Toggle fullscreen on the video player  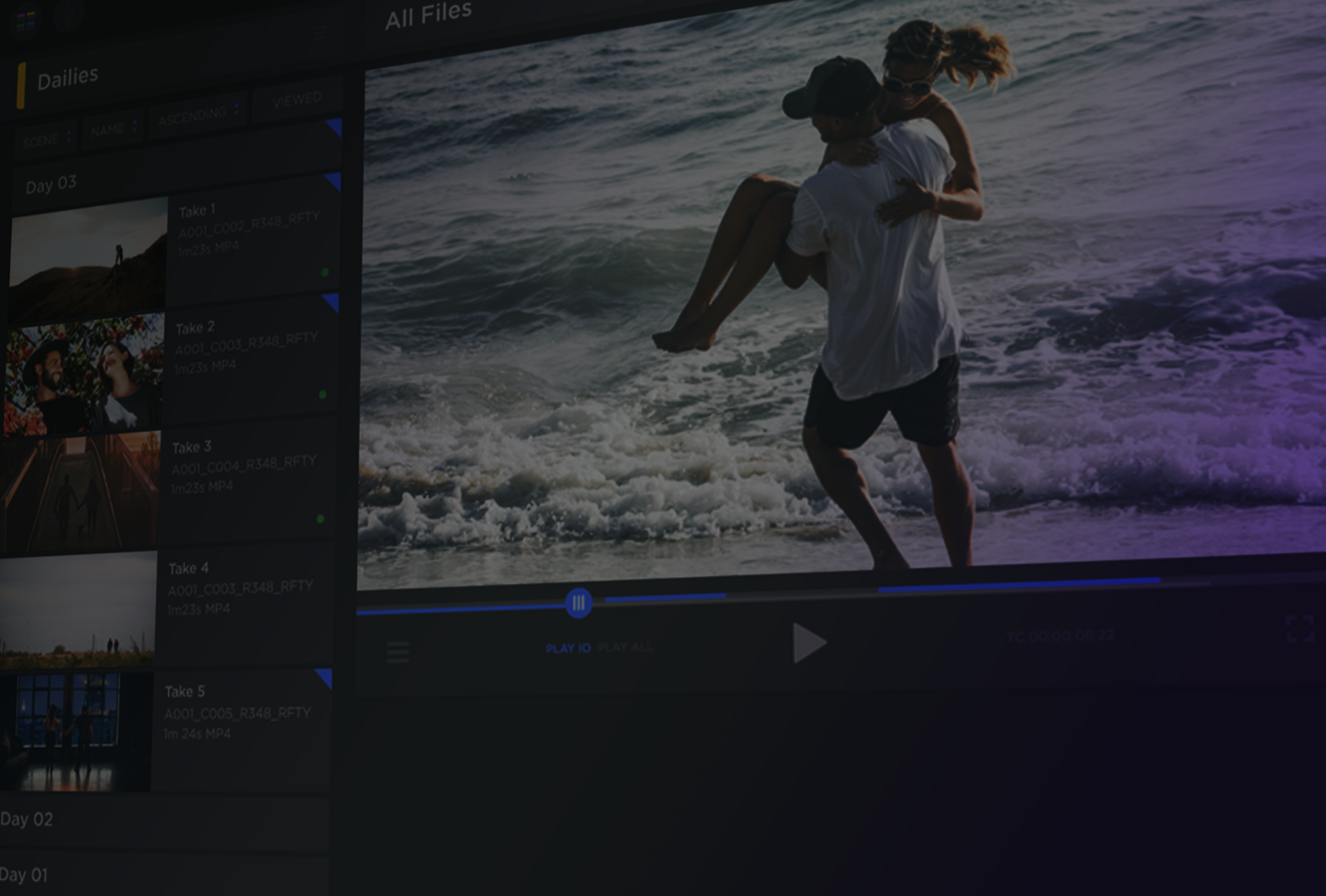1300,629
